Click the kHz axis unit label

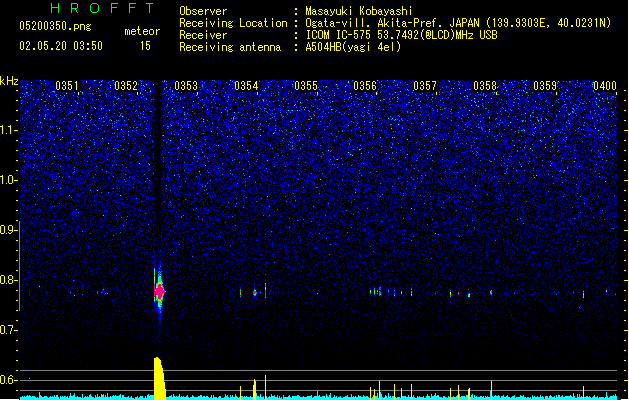9,81
